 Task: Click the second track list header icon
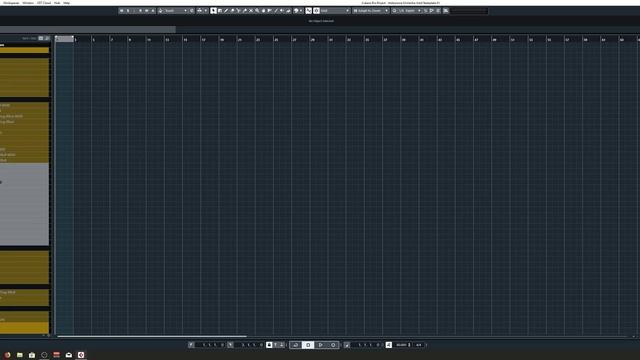tap(47, 38)
